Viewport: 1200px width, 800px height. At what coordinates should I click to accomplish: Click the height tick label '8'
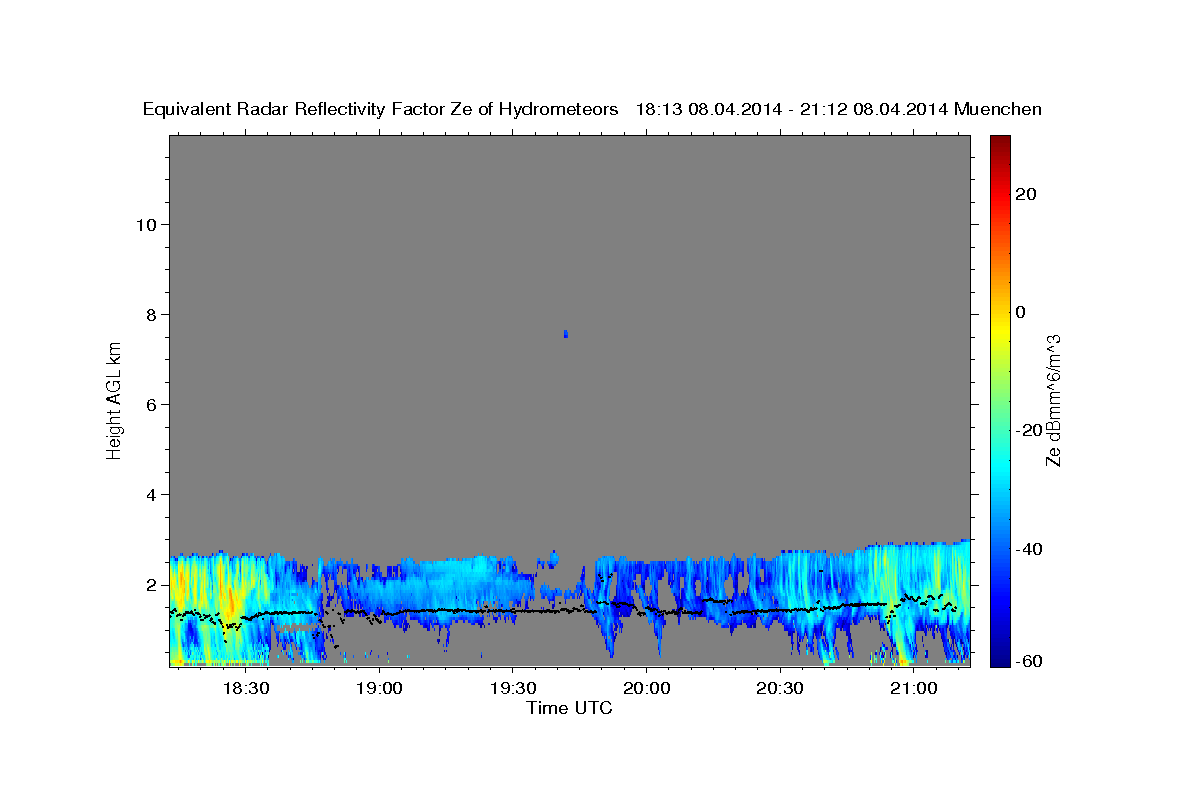click(152, 314)
